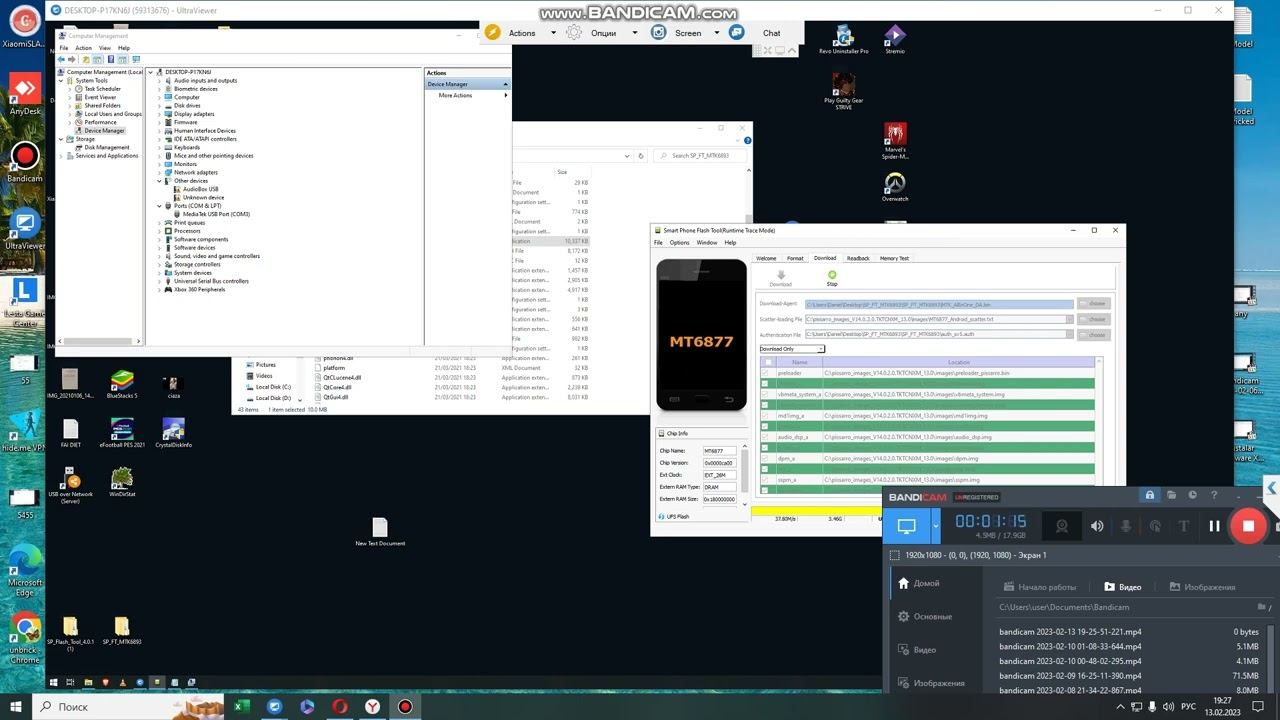Open Bandicam output folder icon in title bar
Viewport: 1280px width, 720px height.
coord(1171,495)
